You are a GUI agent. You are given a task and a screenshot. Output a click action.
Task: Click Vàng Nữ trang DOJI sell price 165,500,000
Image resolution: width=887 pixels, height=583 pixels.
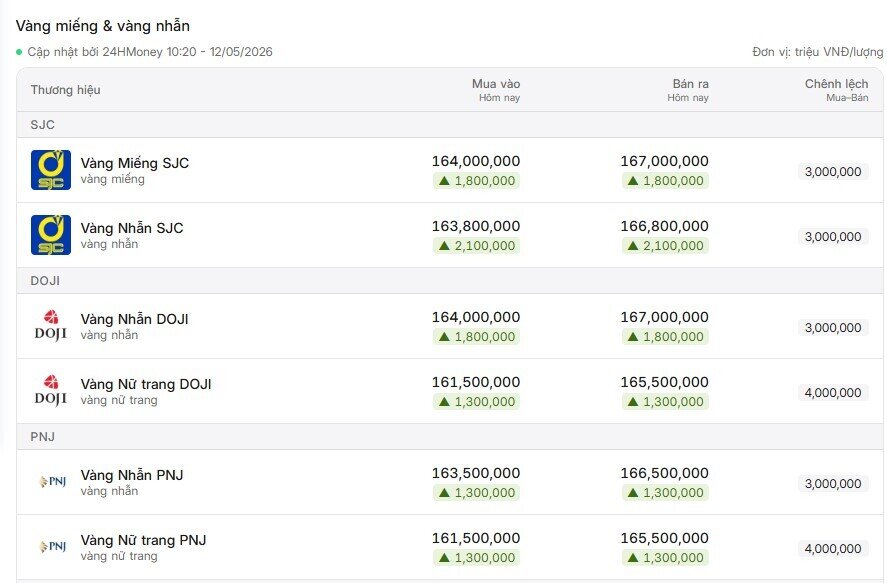665,382
